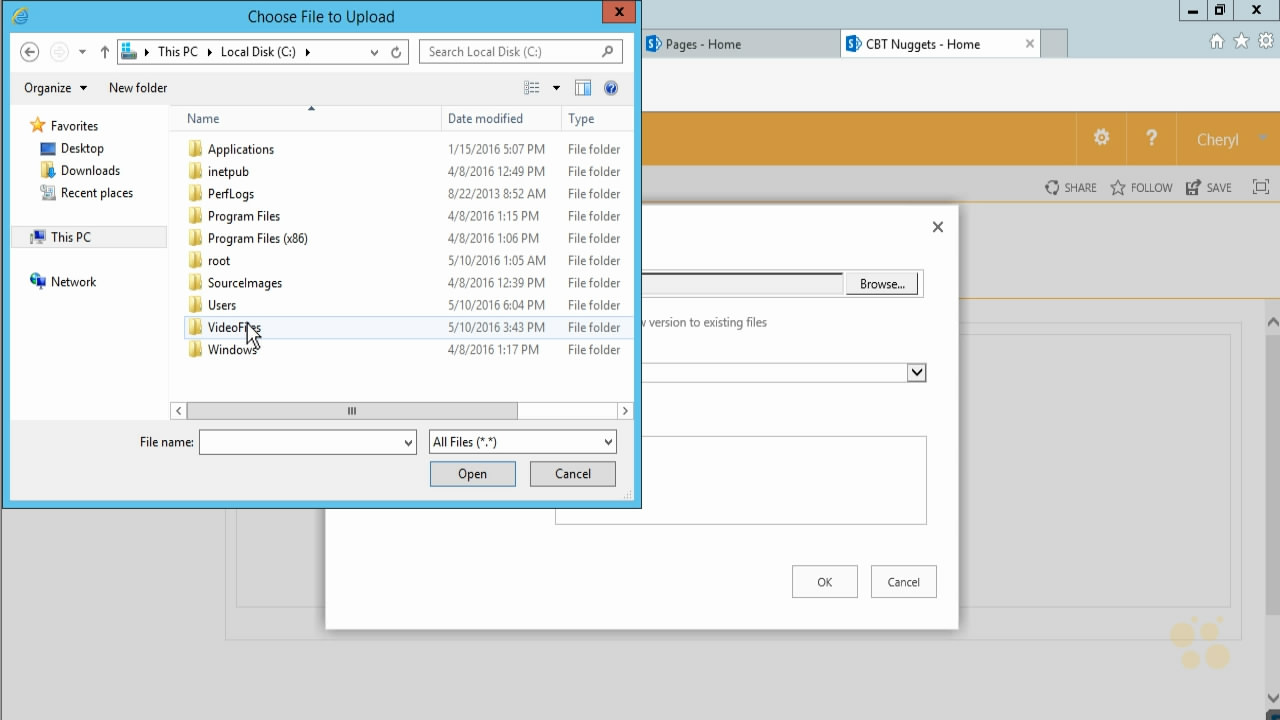This screenshot has width=1280, height=720.
Task: Toggle focus on content icon
Action: 1261,187
